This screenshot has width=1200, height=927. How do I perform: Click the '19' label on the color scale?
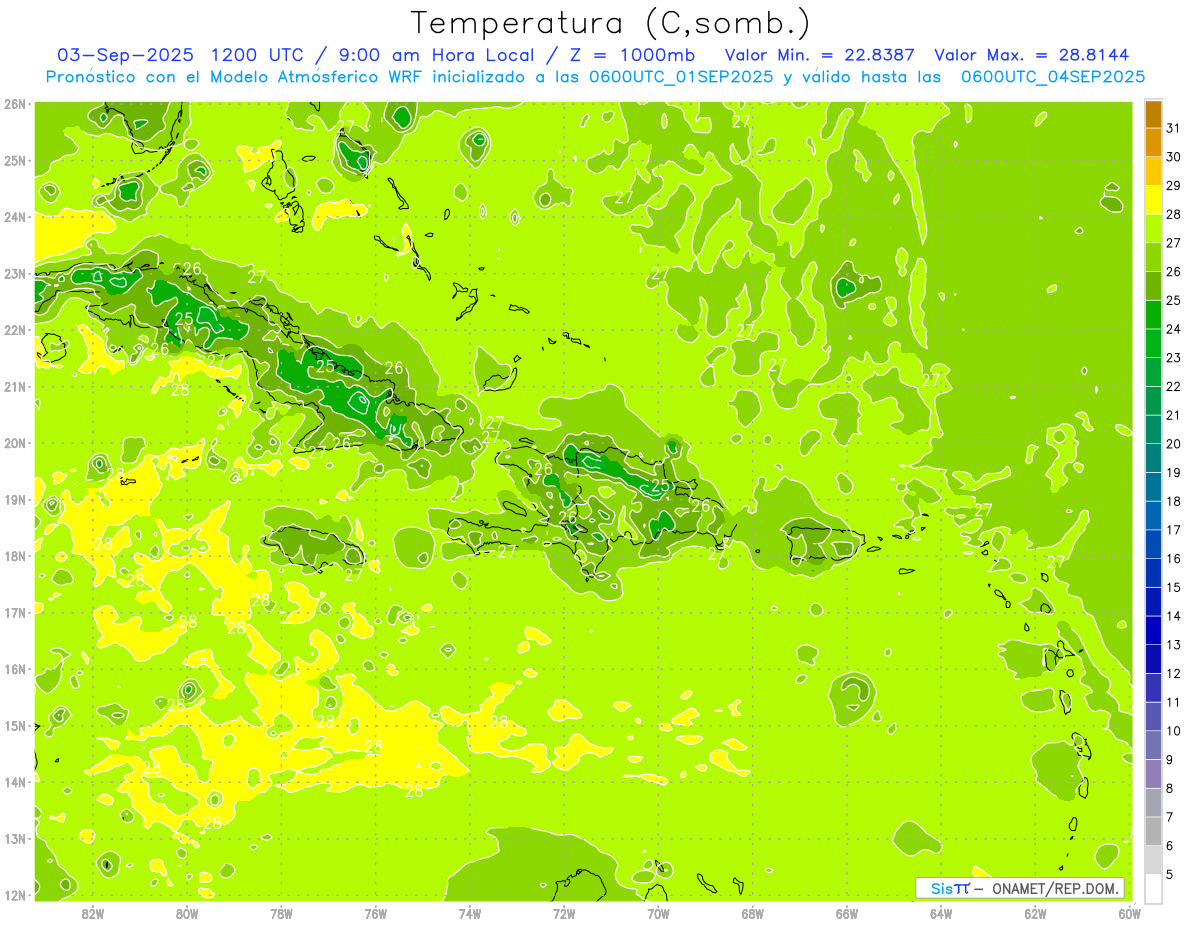pos(1174,473)
